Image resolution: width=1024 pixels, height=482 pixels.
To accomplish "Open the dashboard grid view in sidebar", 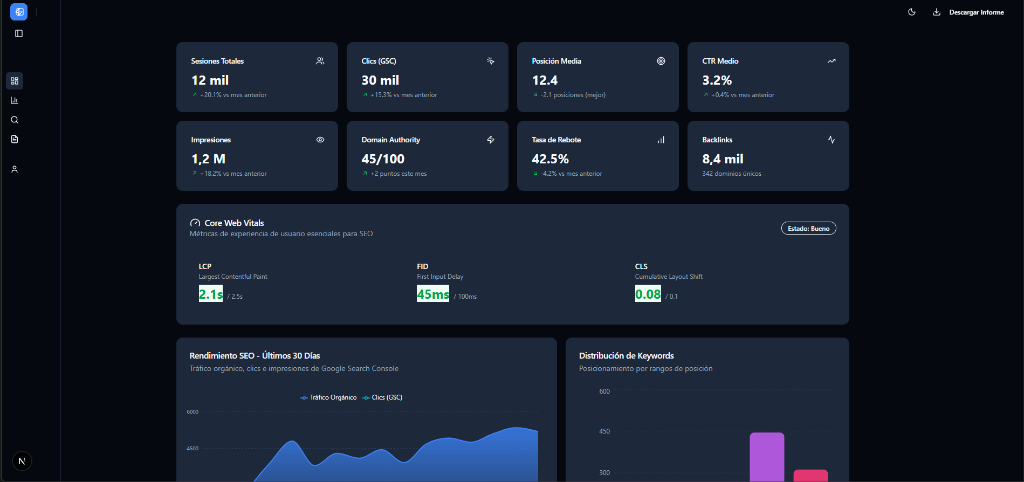I will (x=15, y=81).
